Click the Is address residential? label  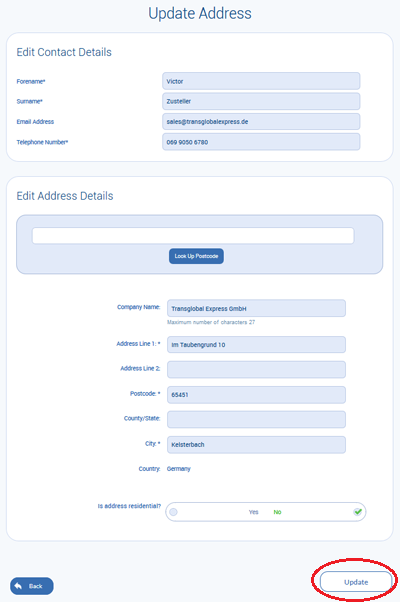click(129, 506)
